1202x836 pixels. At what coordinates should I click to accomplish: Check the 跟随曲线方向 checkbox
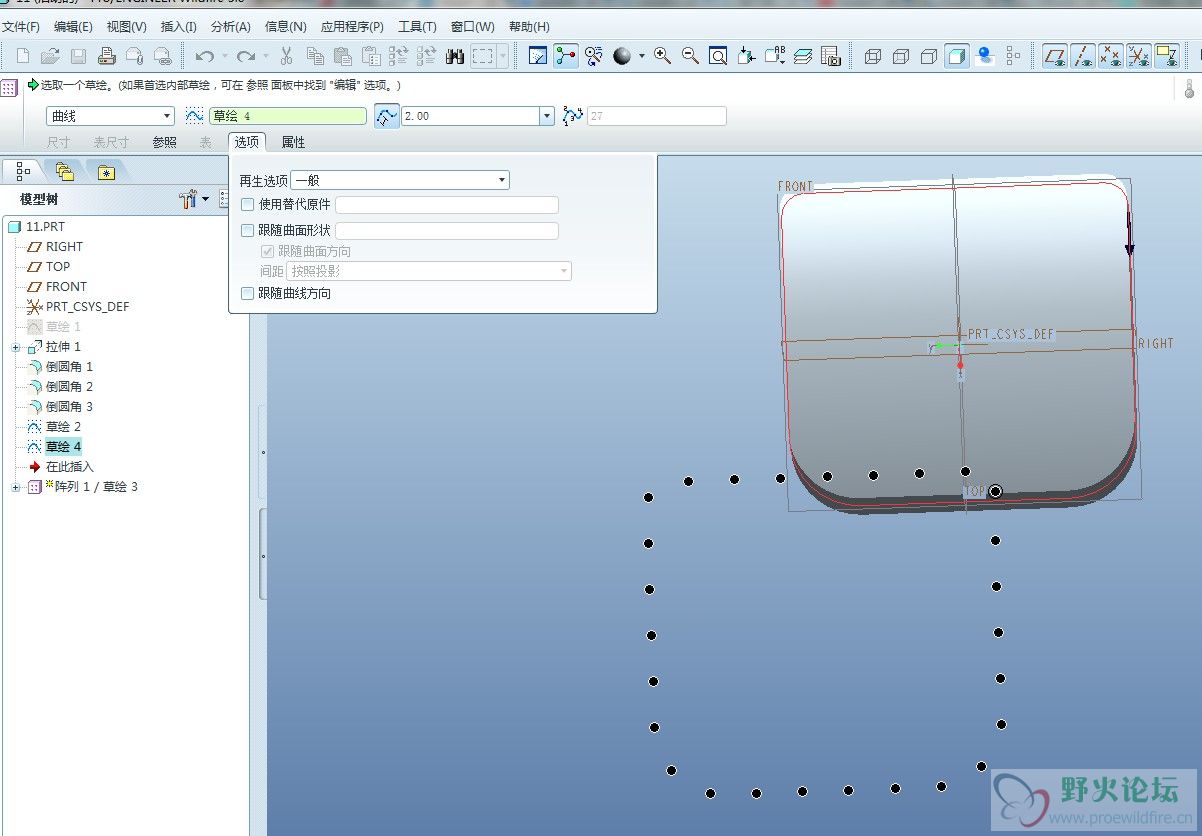click(x=248, y=294)
